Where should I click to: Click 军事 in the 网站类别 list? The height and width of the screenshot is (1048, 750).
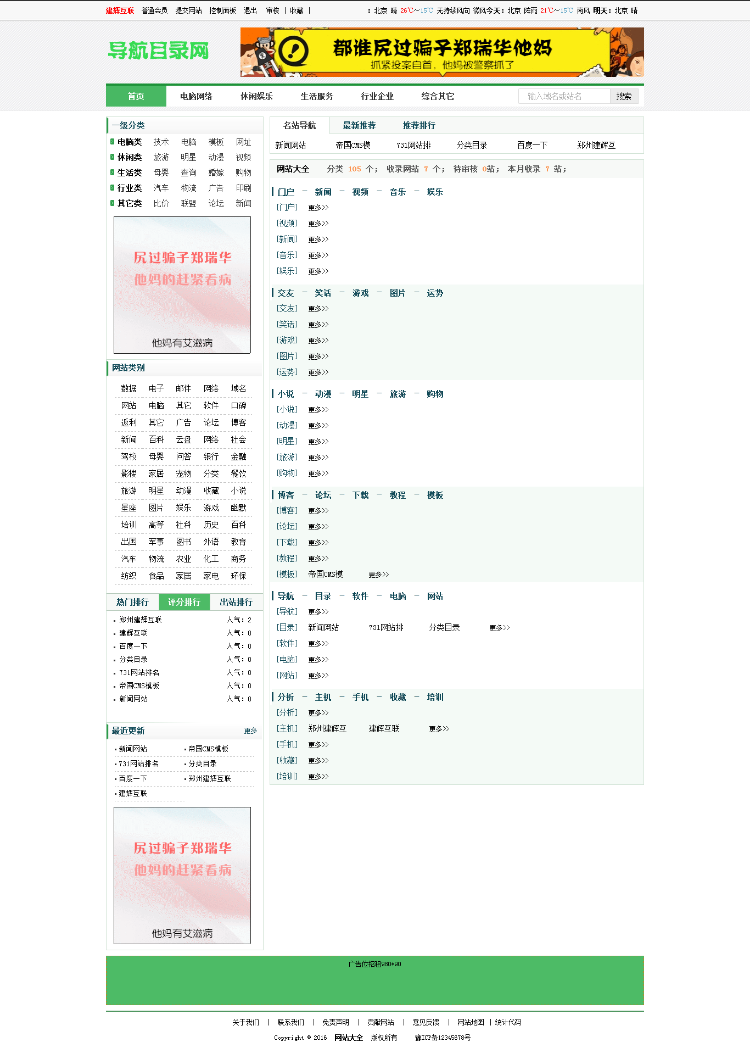click(x=156, y=541)
